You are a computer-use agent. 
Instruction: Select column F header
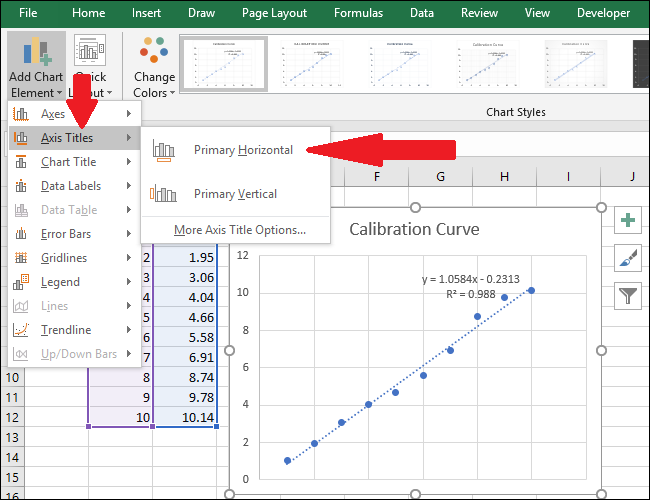[x=376, y=177]
